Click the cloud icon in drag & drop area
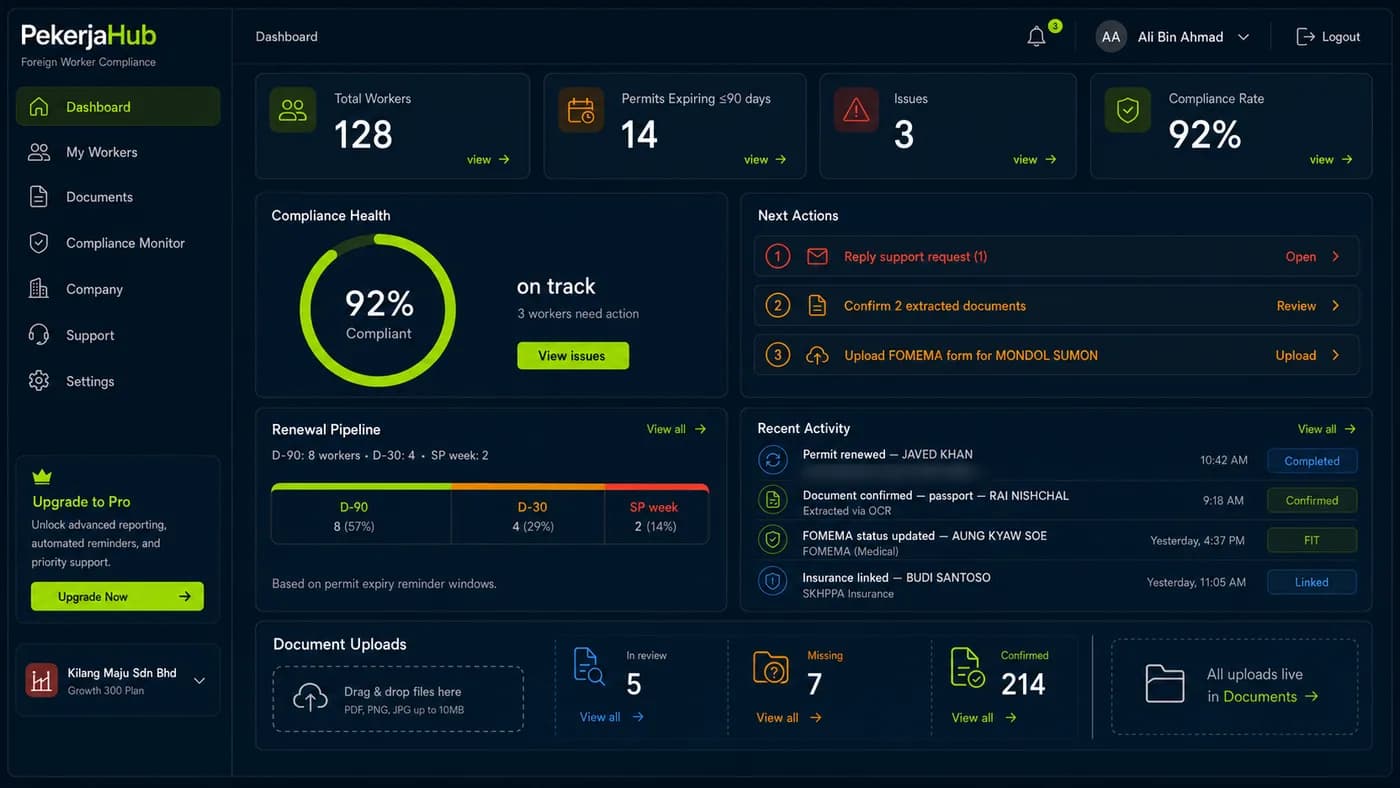 tap(310, 698)
